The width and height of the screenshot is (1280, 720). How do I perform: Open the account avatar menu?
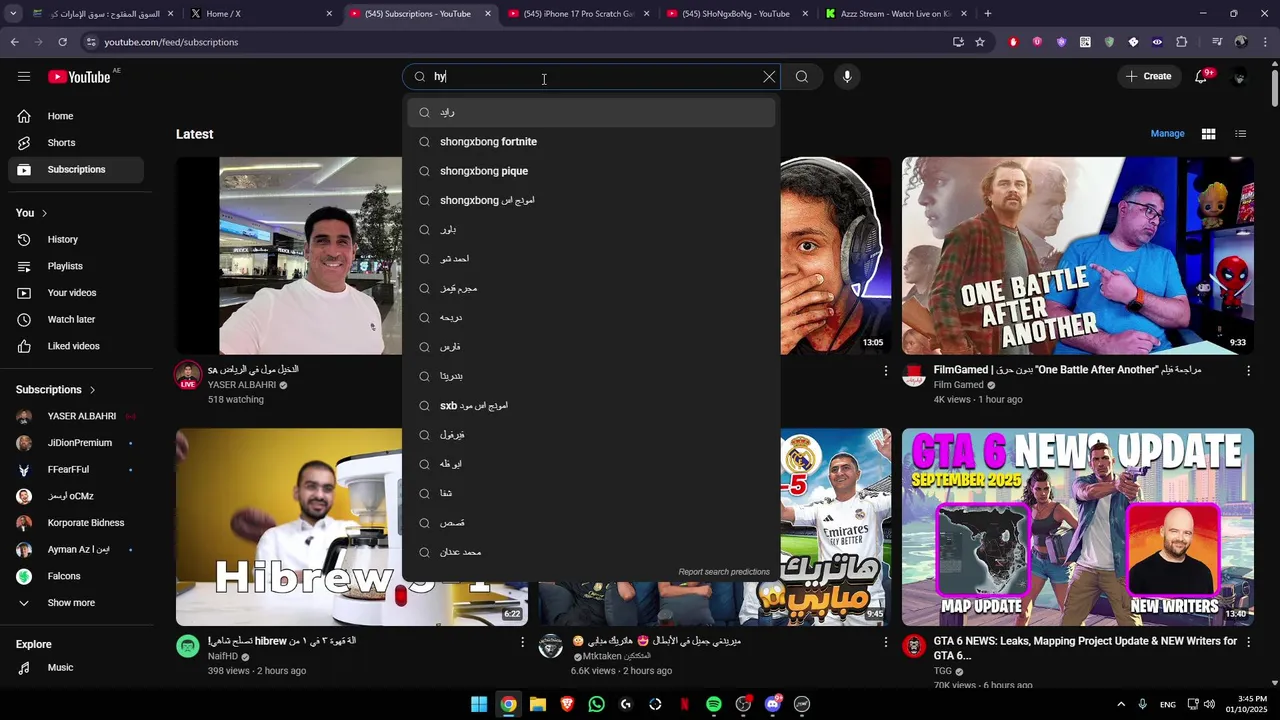(x=1240, y=76)
